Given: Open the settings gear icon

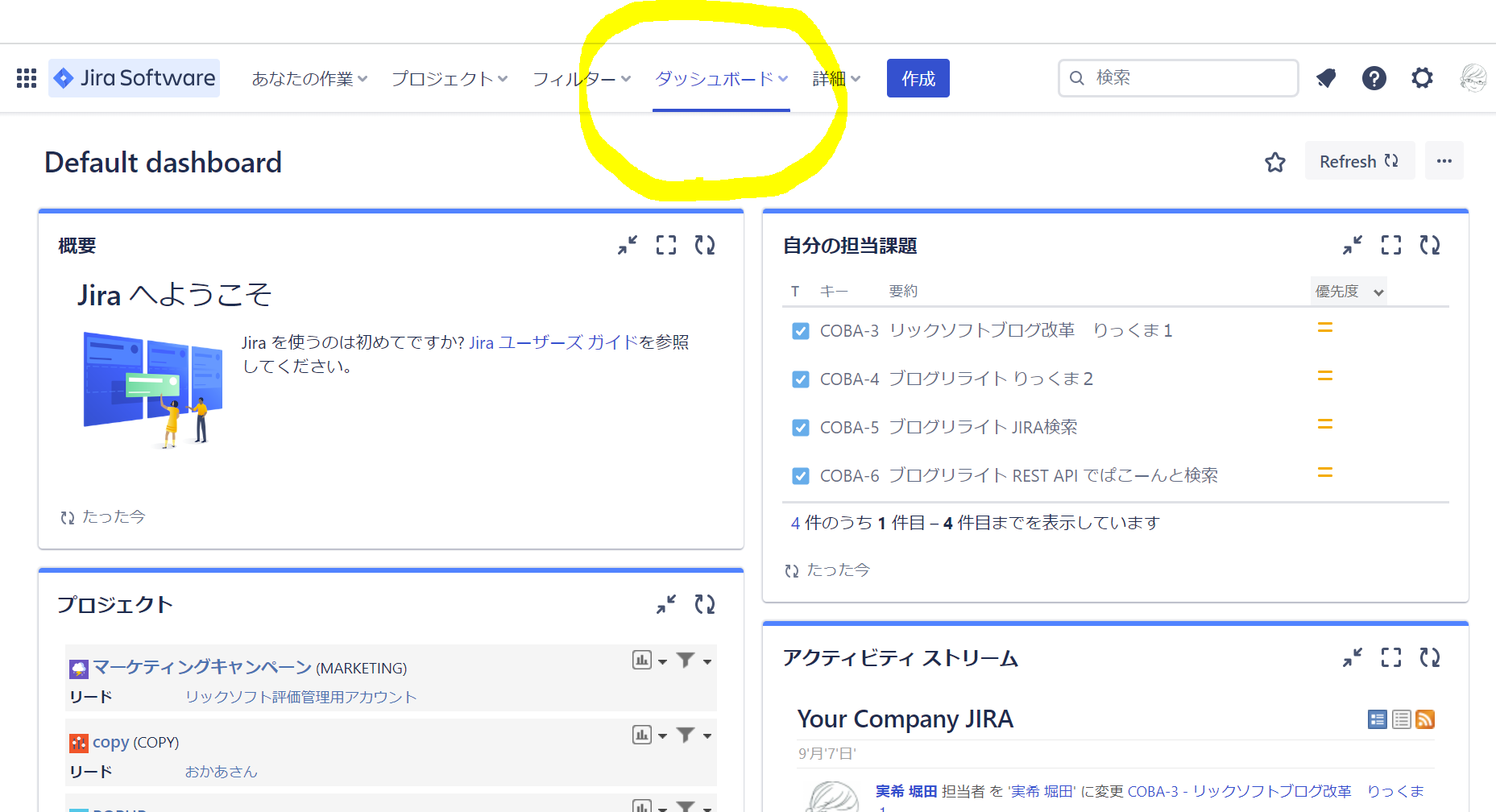Looking at the screenshot, I should (x=1423, y=78).
